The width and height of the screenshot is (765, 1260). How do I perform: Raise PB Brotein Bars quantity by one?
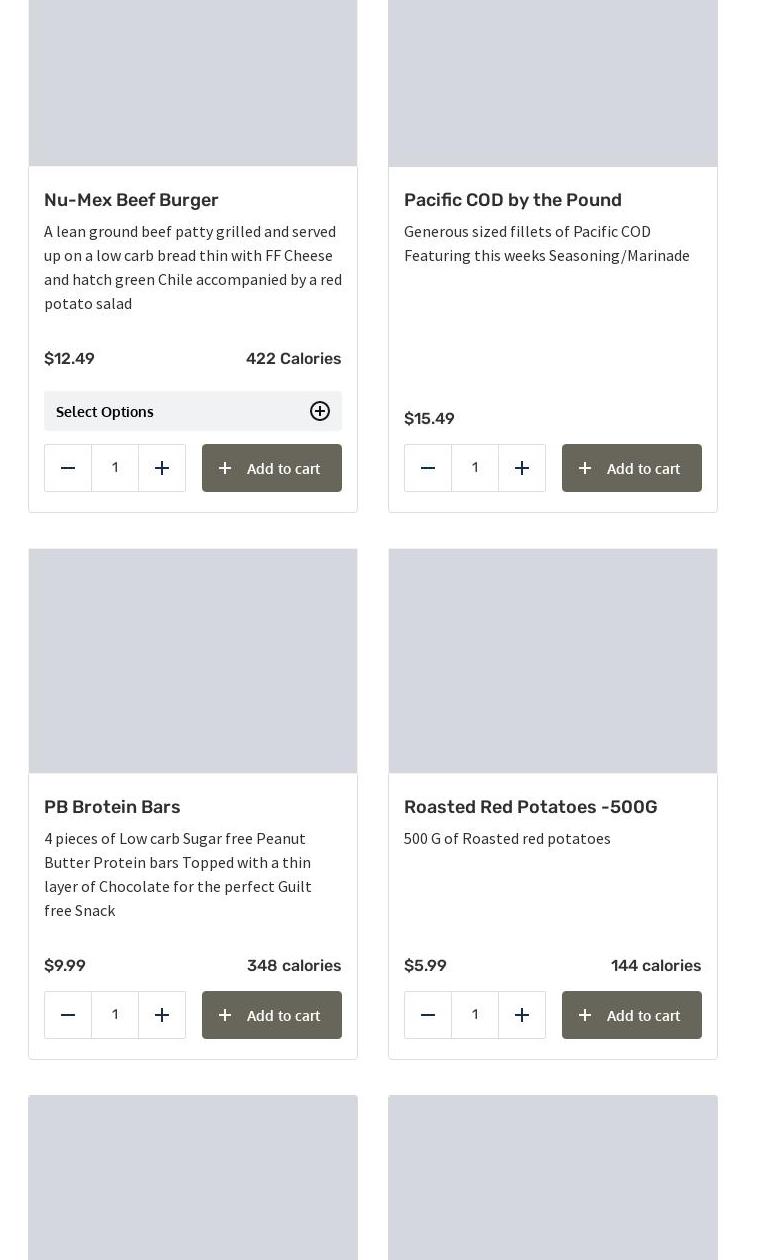click(162, 1015)
